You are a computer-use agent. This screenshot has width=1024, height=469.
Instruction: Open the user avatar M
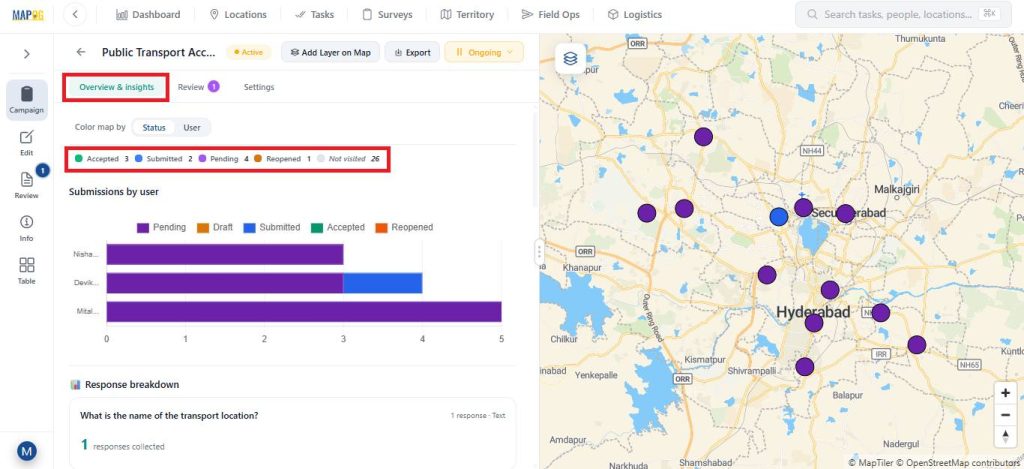[27, 450]
